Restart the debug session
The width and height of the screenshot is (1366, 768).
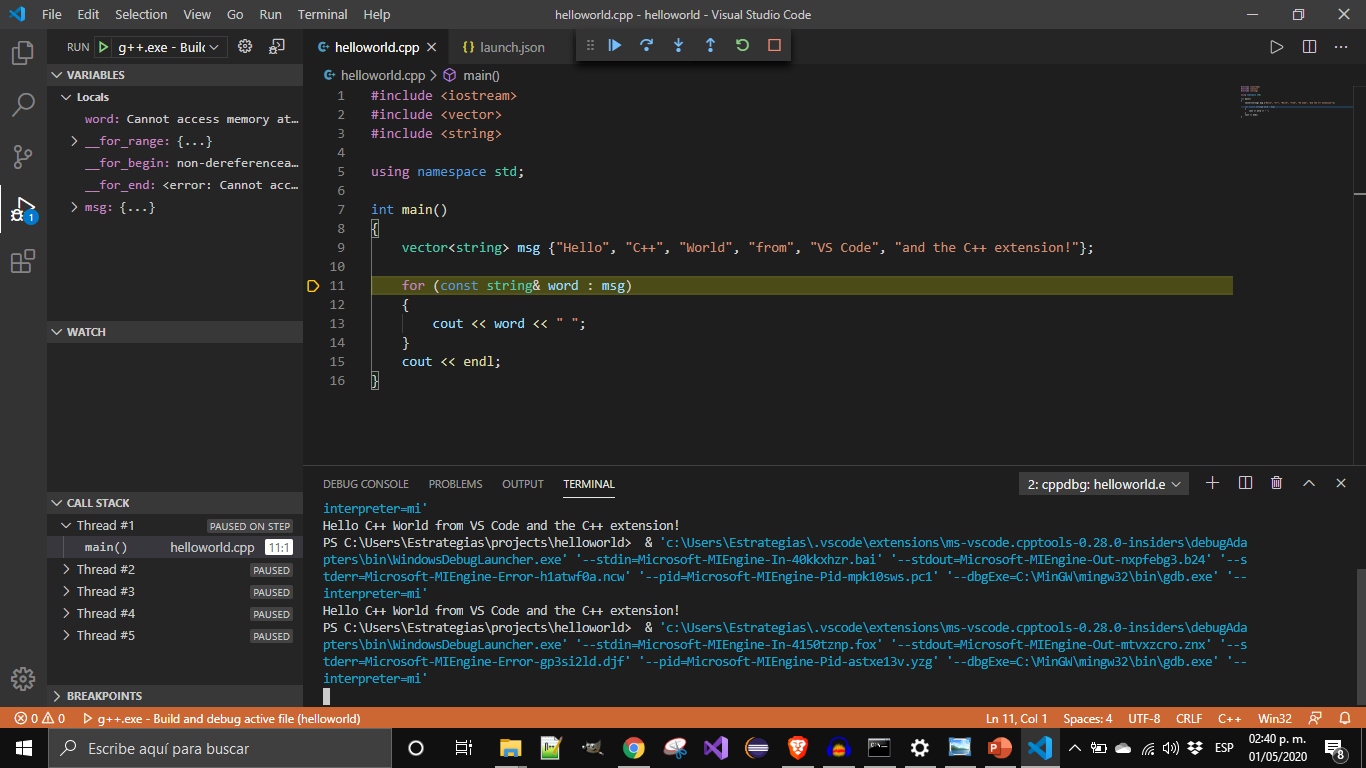pos(742,45)
